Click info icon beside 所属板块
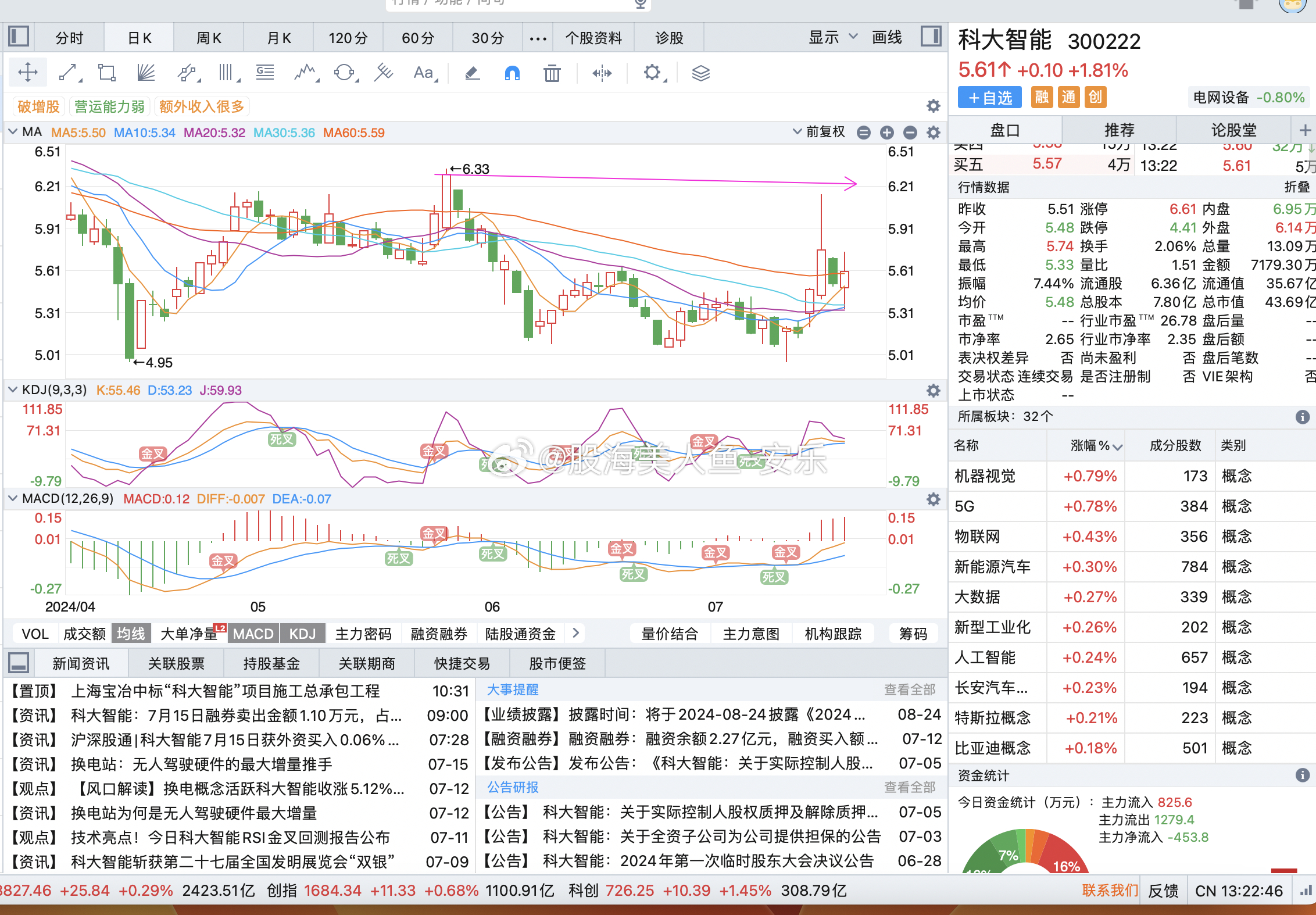Image resolution: width=1316 pixels, height=915 pixels. pyautogui.click(x=1303, y=417)
